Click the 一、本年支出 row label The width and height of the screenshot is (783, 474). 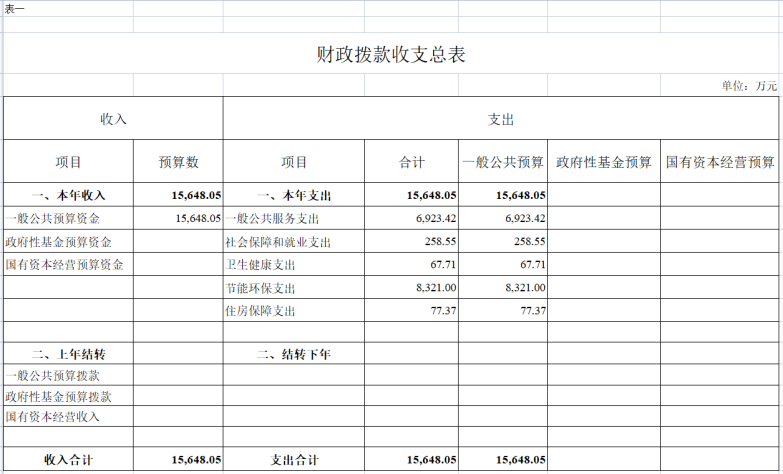[294, 195]
